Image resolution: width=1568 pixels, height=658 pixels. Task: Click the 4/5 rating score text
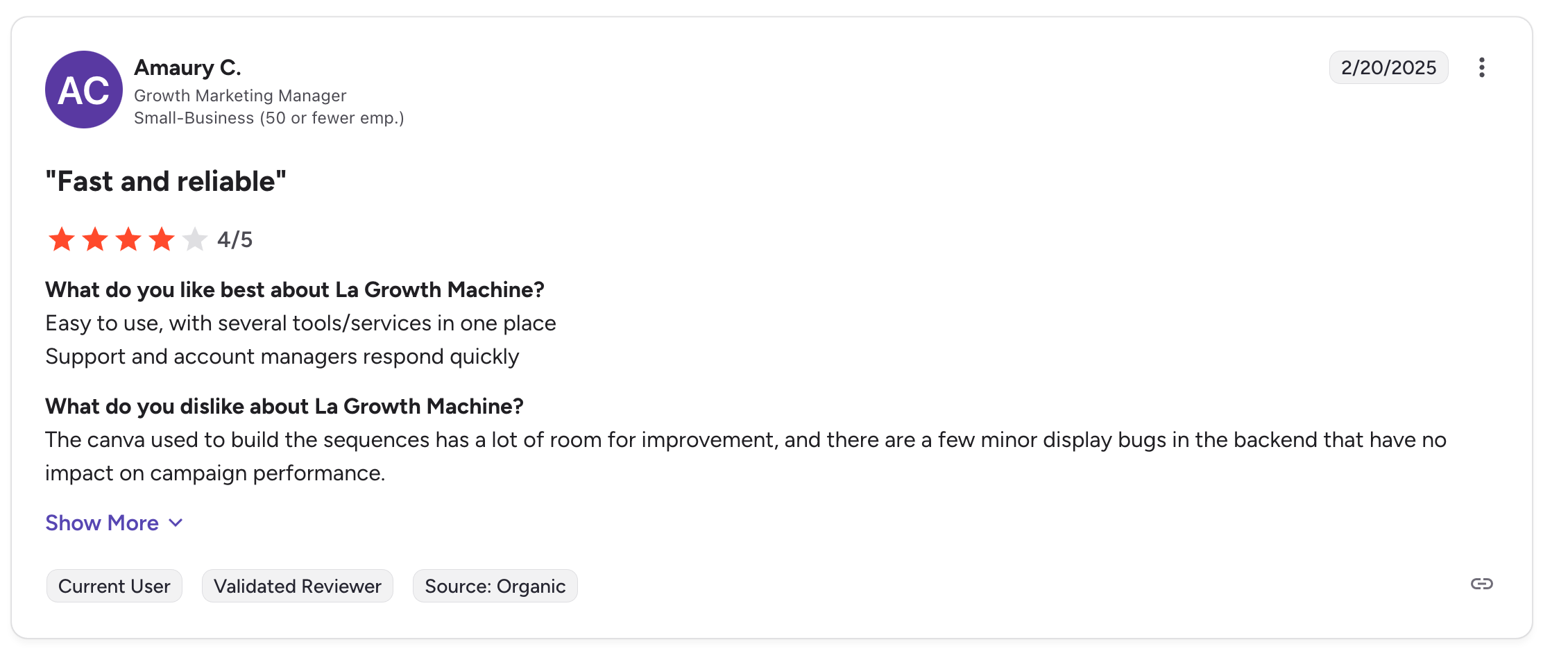235,239
